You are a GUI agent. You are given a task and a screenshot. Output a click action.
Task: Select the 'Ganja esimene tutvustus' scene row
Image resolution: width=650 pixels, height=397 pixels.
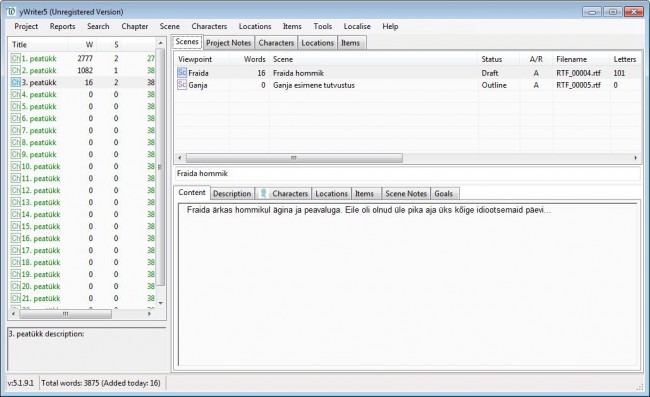(408, 85)
